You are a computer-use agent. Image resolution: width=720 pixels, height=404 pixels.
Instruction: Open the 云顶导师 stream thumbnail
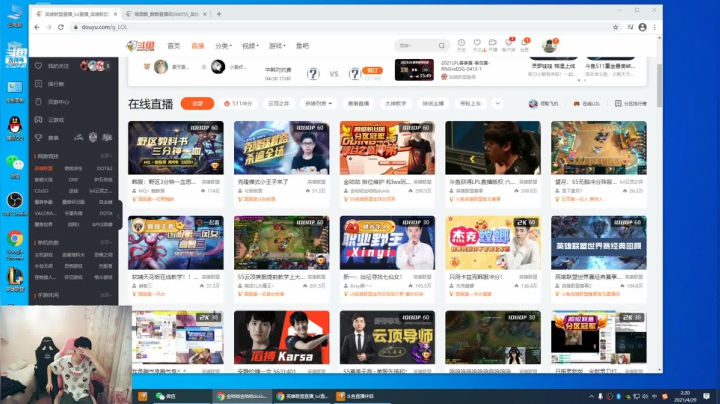(x=387, y=337)
